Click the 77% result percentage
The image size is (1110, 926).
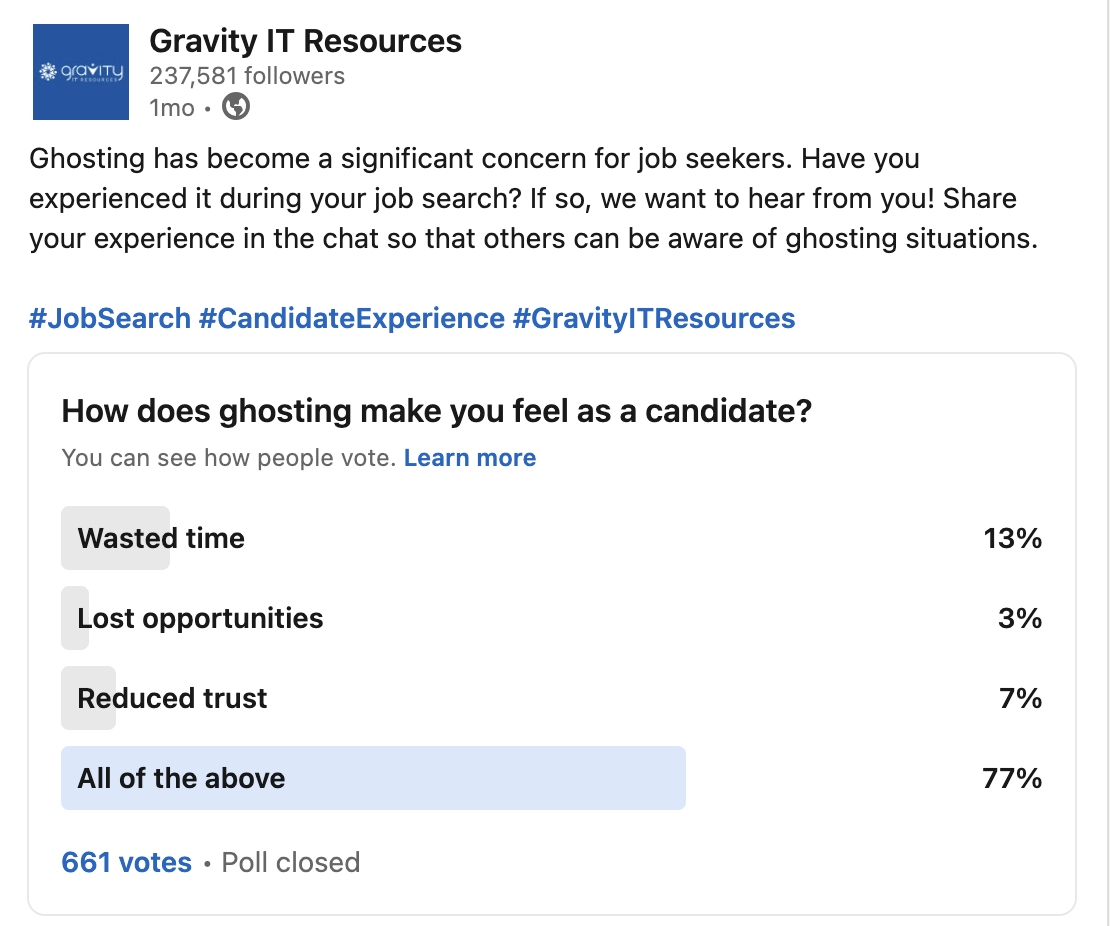[1012, 778]
